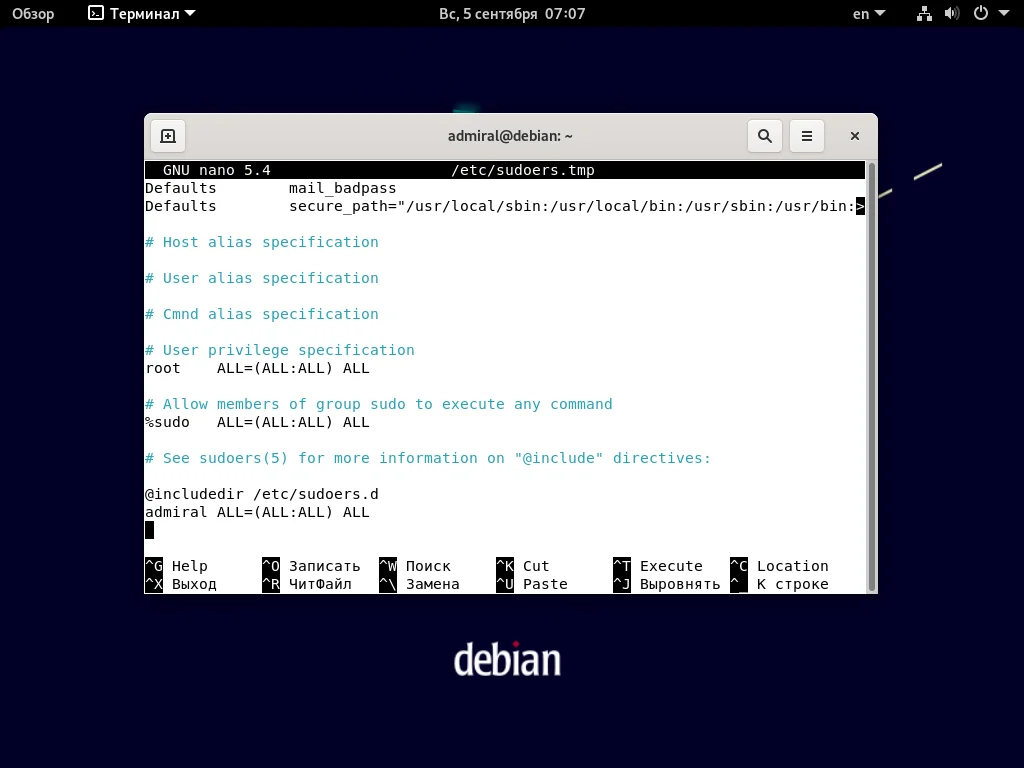Click the wired network icon in the top bar
Screen dimensions: 1024x768
coord(923,13)
